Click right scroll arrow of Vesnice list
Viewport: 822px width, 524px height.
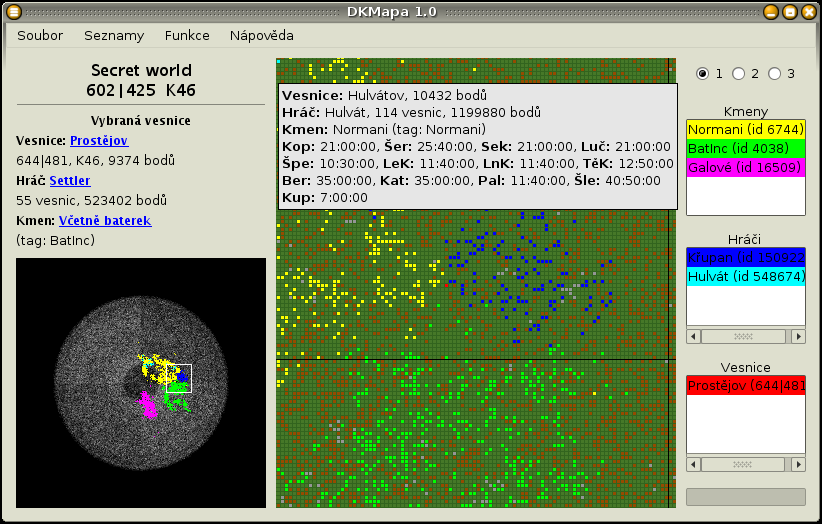797,465
